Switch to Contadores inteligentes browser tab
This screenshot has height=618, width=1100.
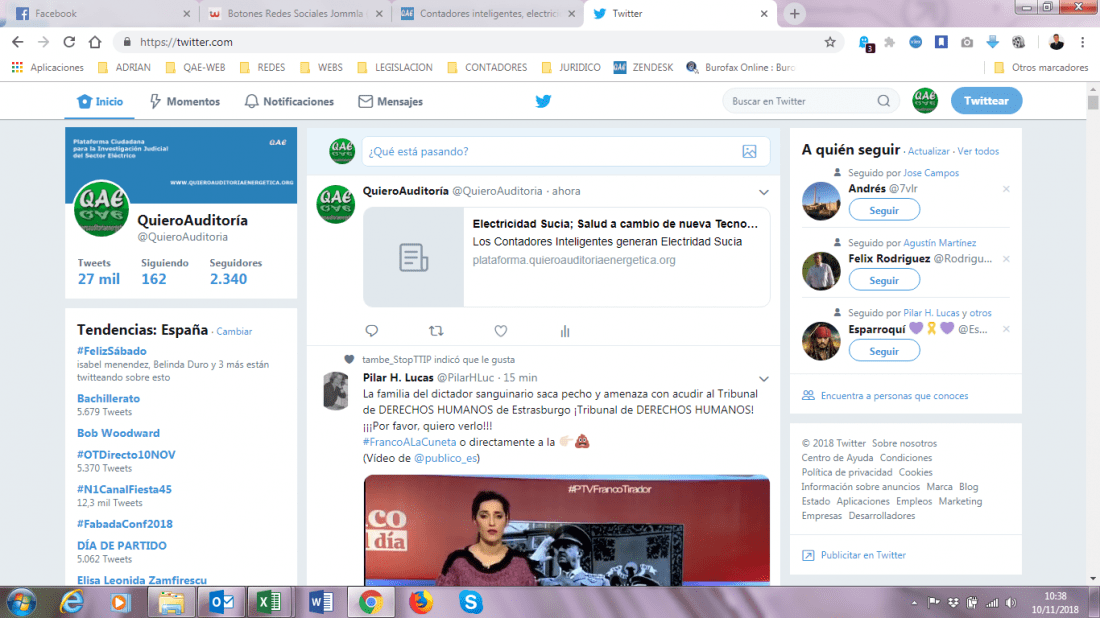click(488, 13)
